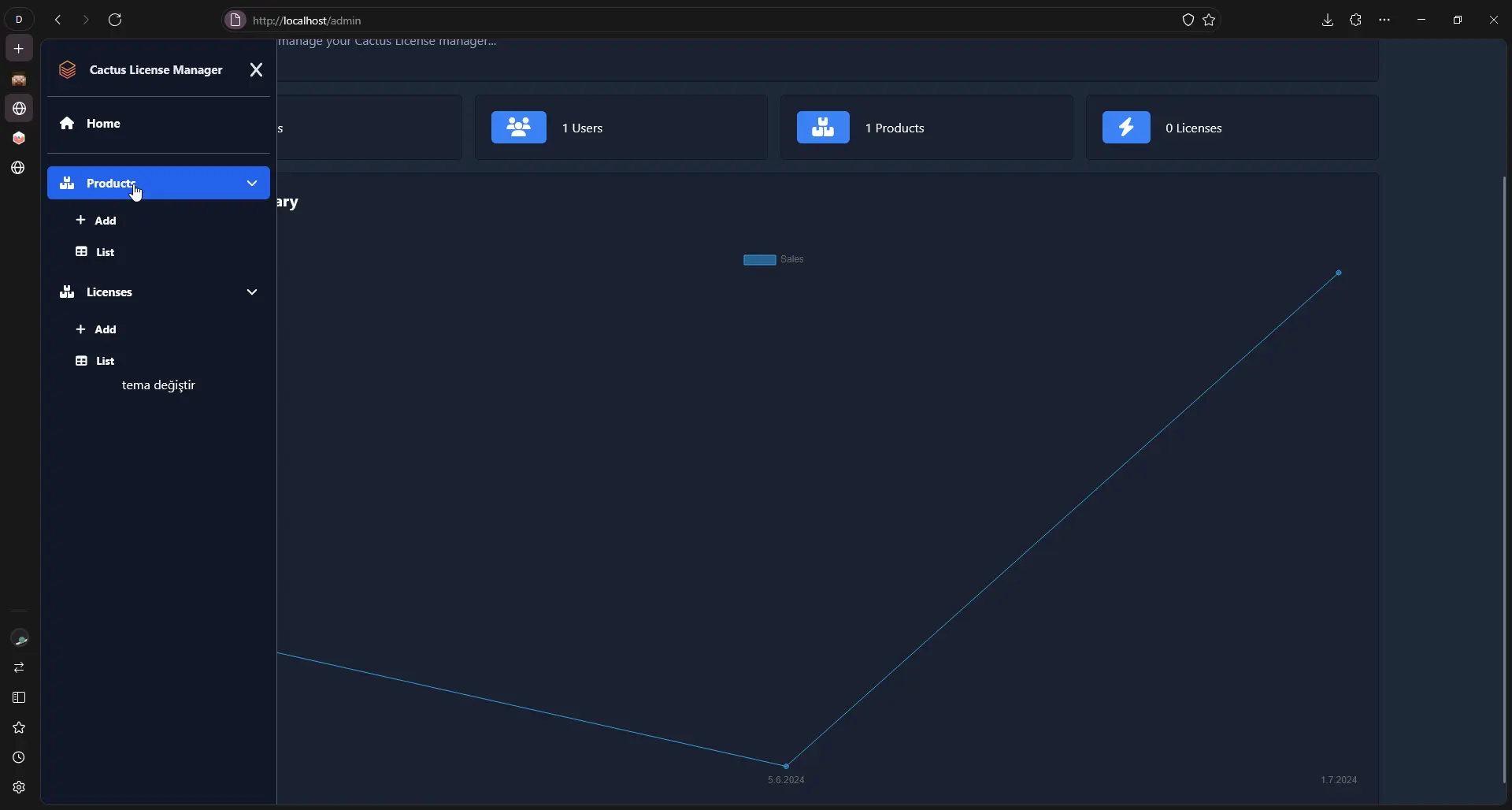Open the extensions cube icon
1512x810 pixels.
(1356, 20)
